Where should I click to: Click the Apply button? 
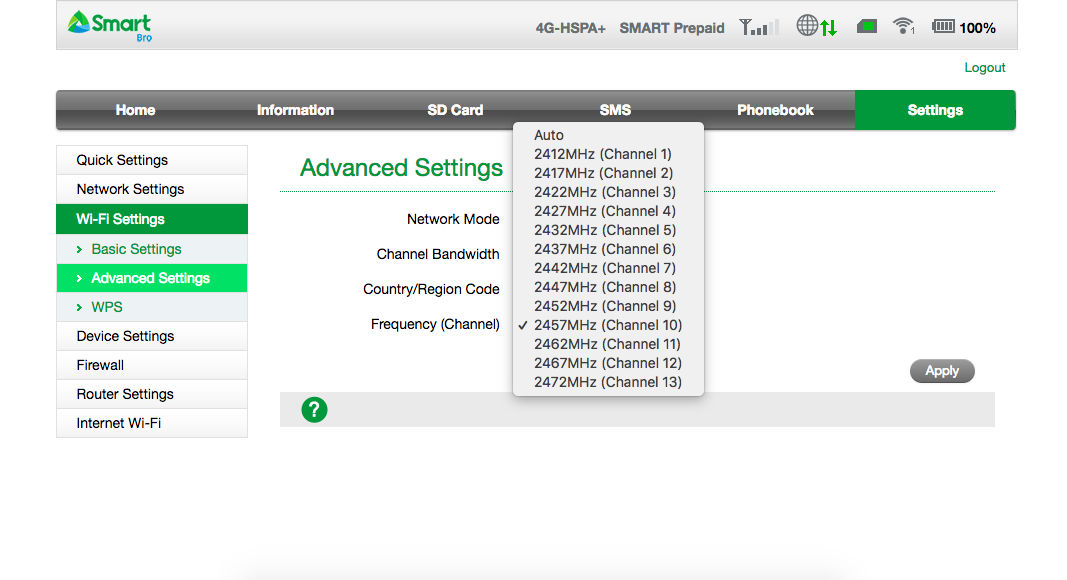[x=942, y=371]
